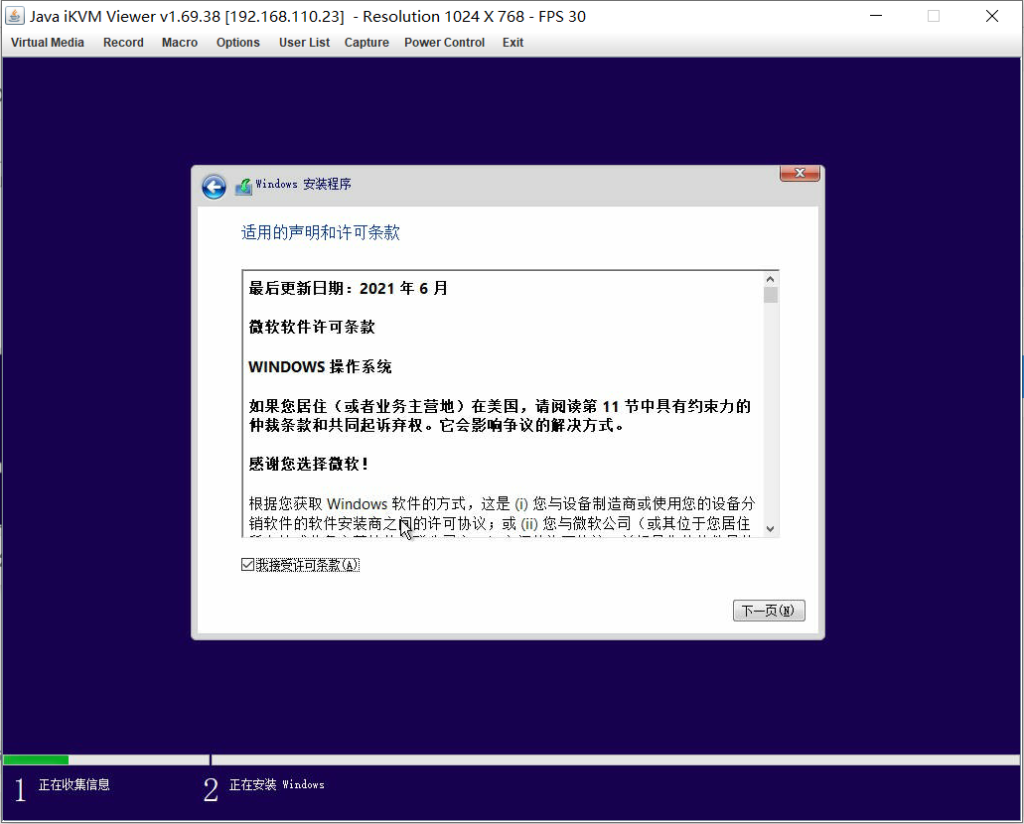Open the Options menu
The height and width of the screenshot is (824, 1024).
click(238, 43)
